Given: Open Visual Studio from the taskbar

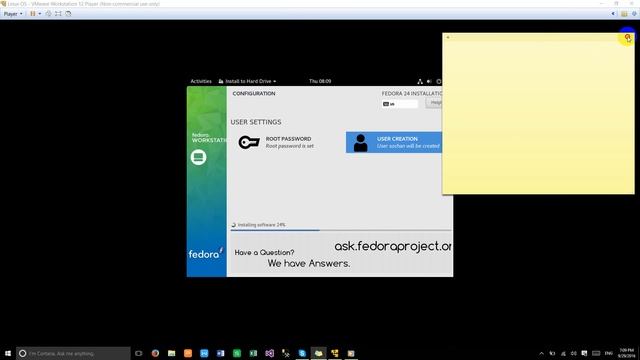Looking at the screenshot, I should click(x=269, y=353).
